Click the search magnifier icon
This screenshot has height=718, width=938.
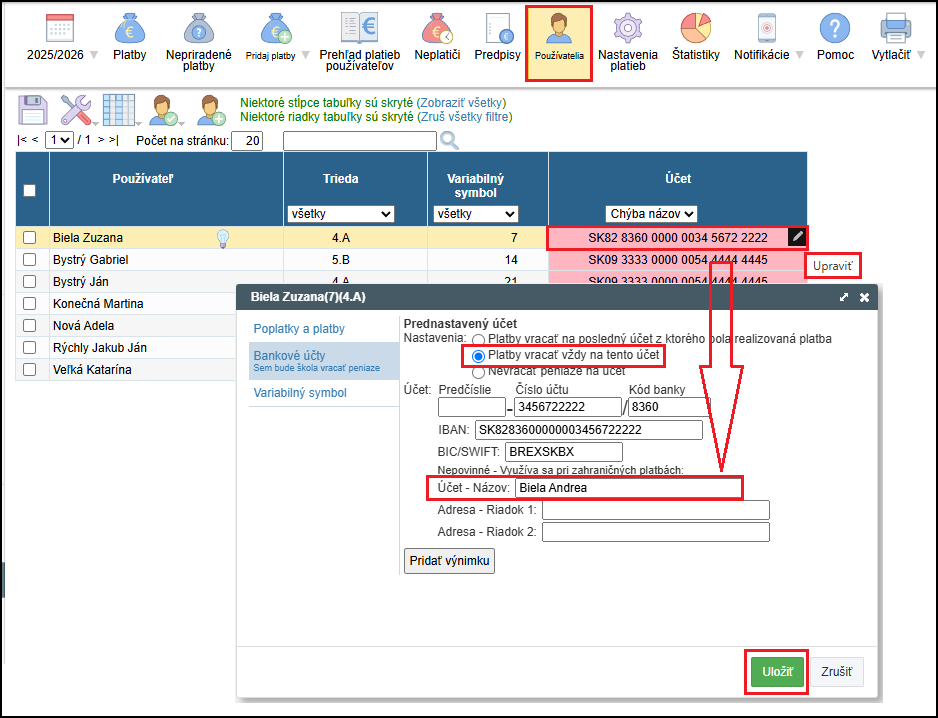[449, 140]
